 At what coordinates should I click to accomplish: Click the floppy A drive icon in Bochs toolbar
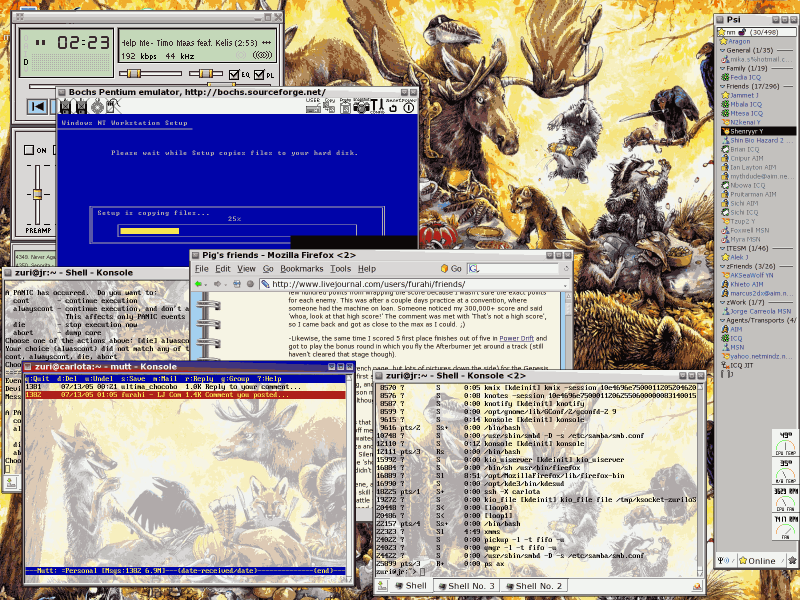[x=66, y=106]
